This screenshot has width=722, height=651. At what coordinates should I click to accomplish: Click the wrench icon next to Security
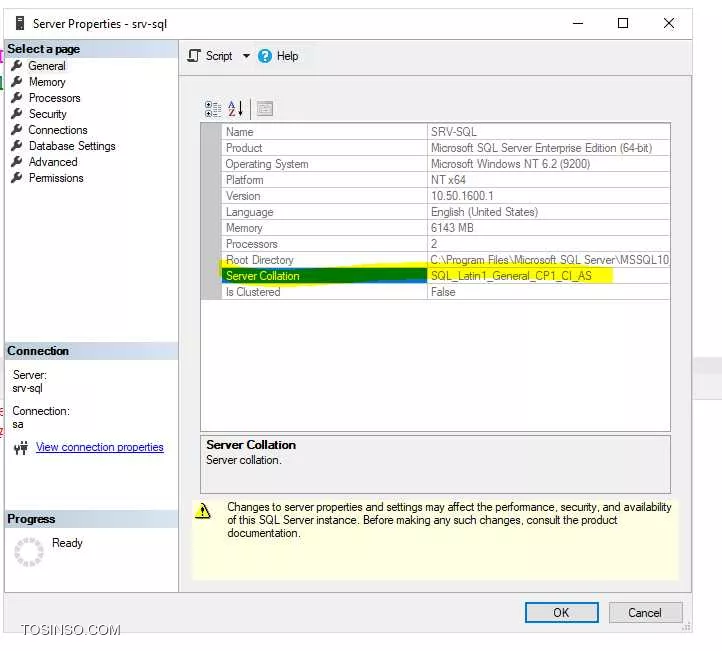click(x=17, y=113)
